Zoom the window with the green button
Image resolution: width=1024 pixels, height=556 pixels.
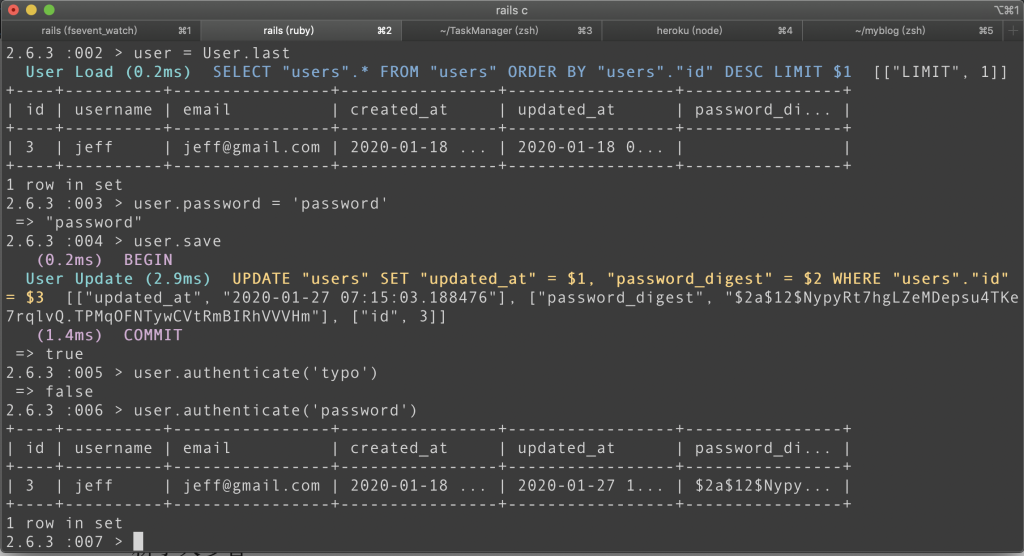coord(50,10)
